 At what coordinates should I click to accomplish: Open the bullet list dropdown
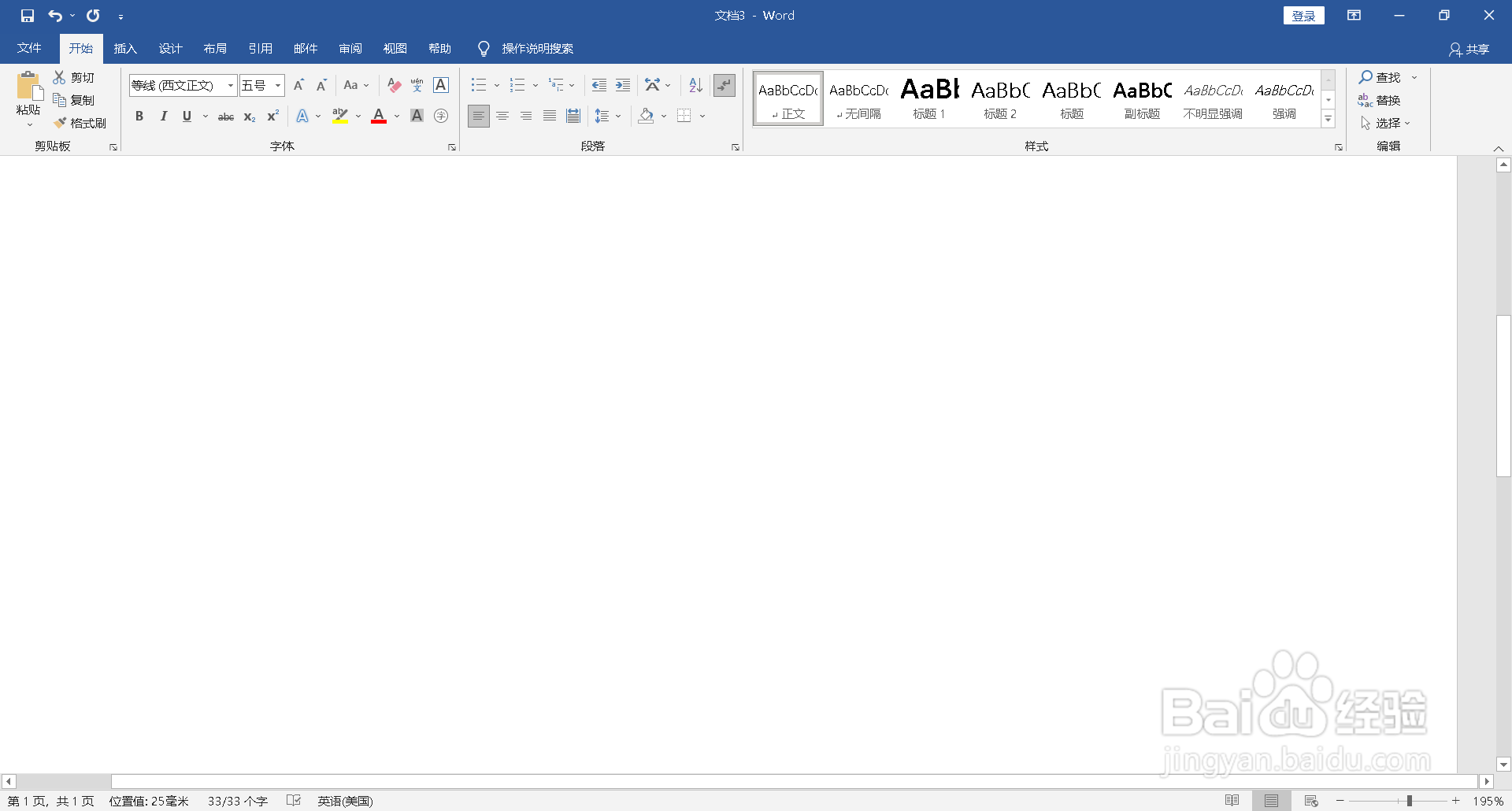(x=497, y=85)
